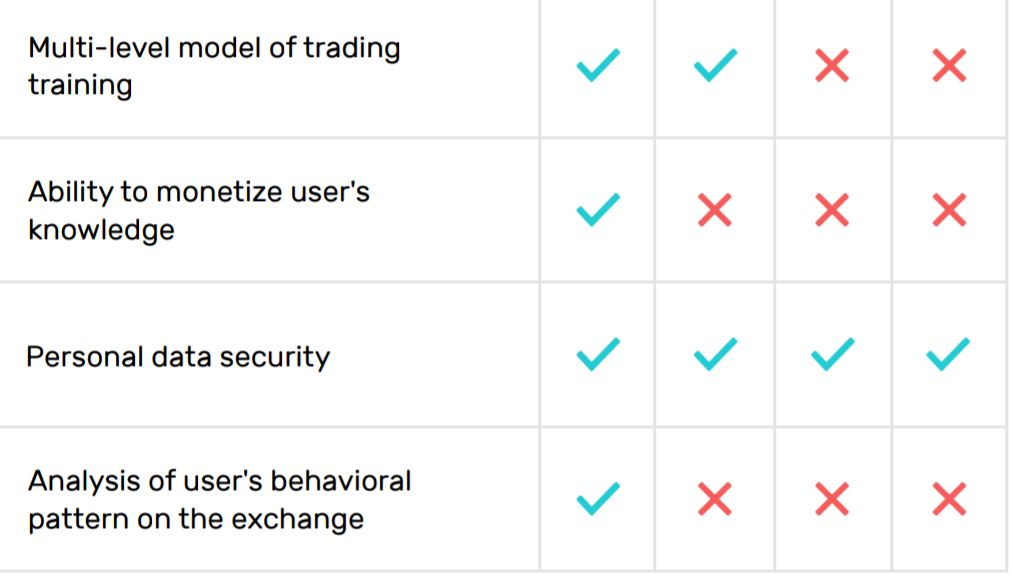The image size is (1013, 575).
Task: Select 'Analysis of user's behavioral pattern' label
Action: point(220,500)
